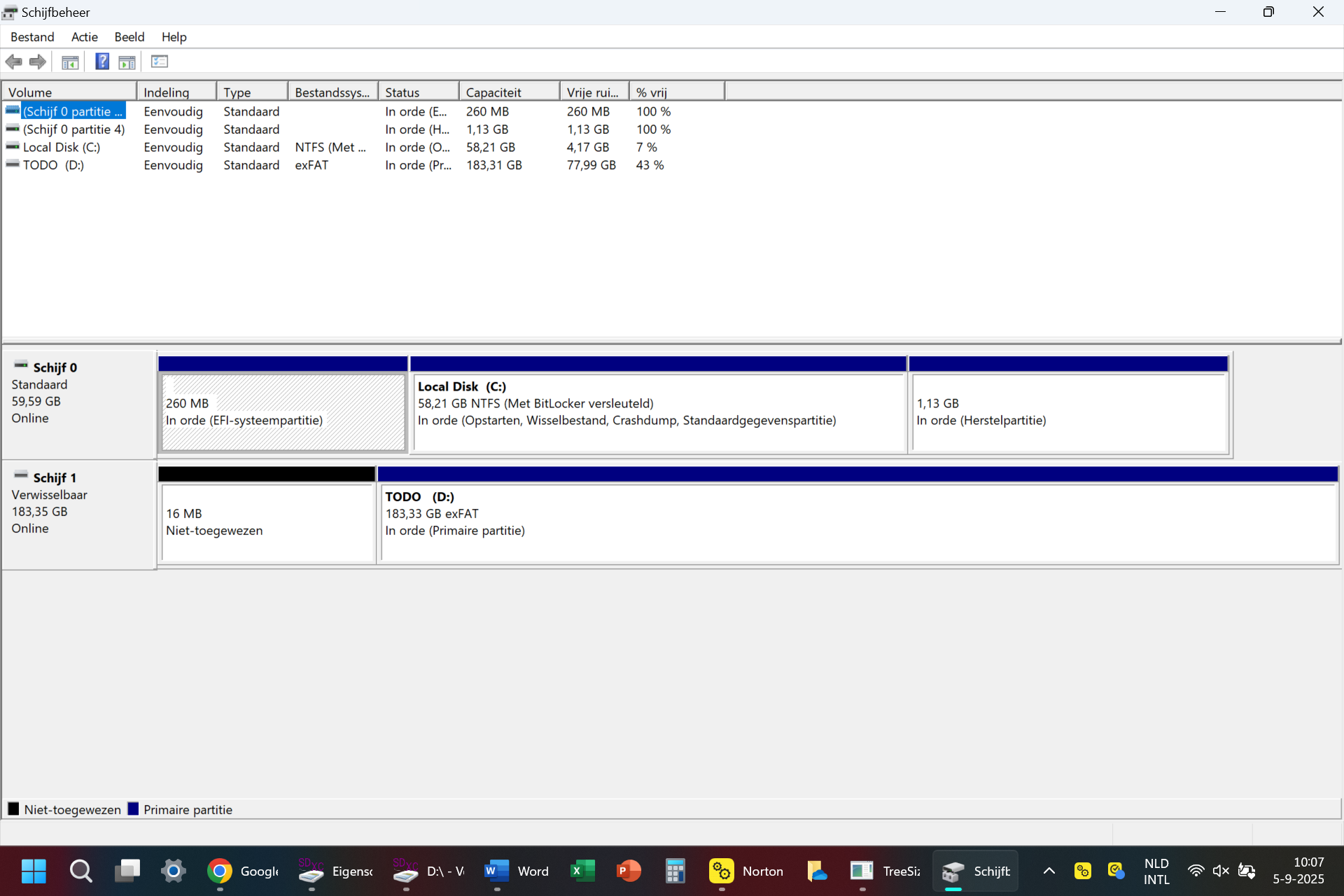This screenshot has width=1344, height=896.
Task: Show hidden tray icons with the chevron
Action: [x=1049, y=871]
